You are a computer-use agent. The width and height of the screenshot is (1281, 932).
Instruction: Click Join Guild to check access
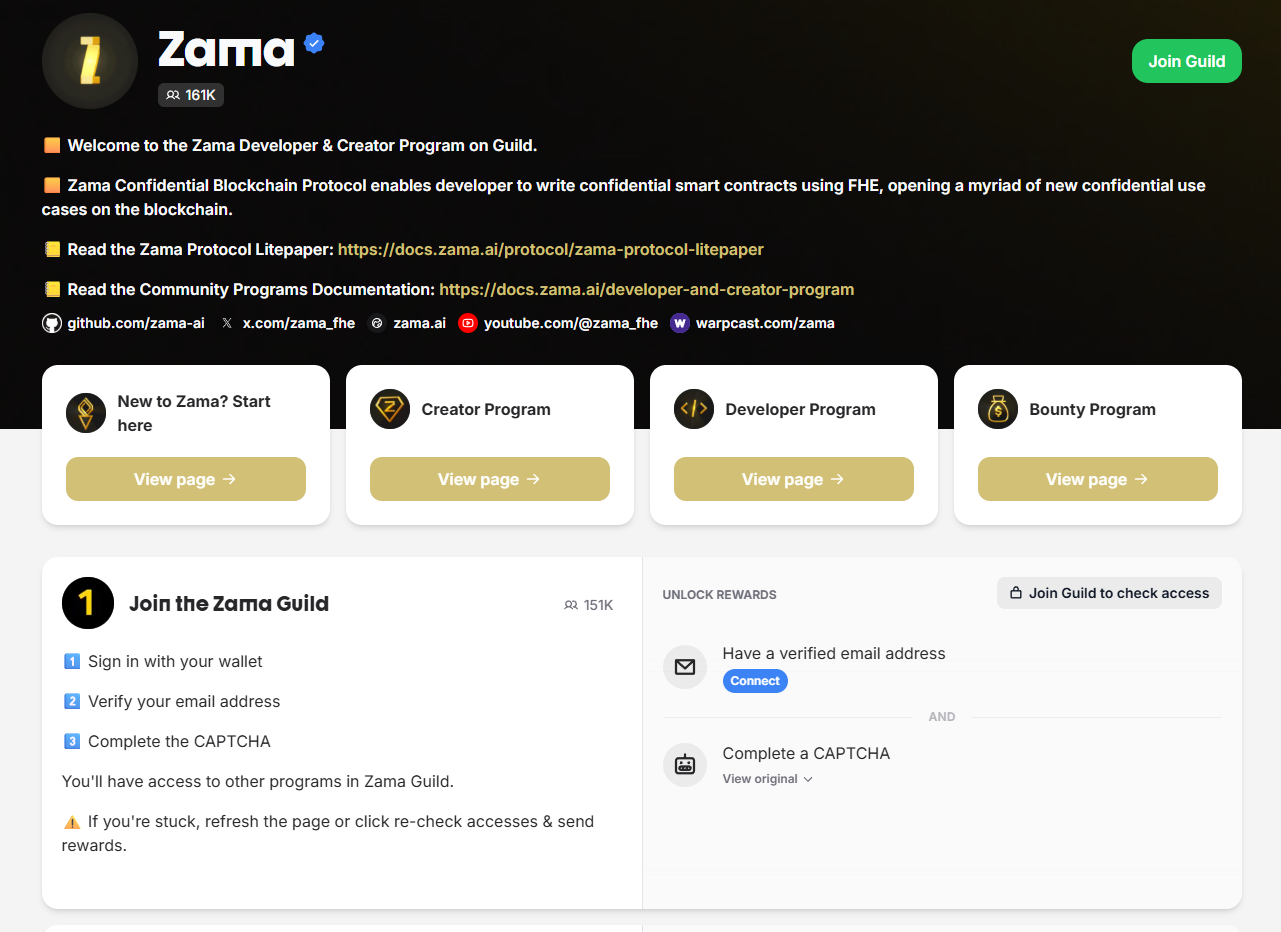coord(1109,592)
